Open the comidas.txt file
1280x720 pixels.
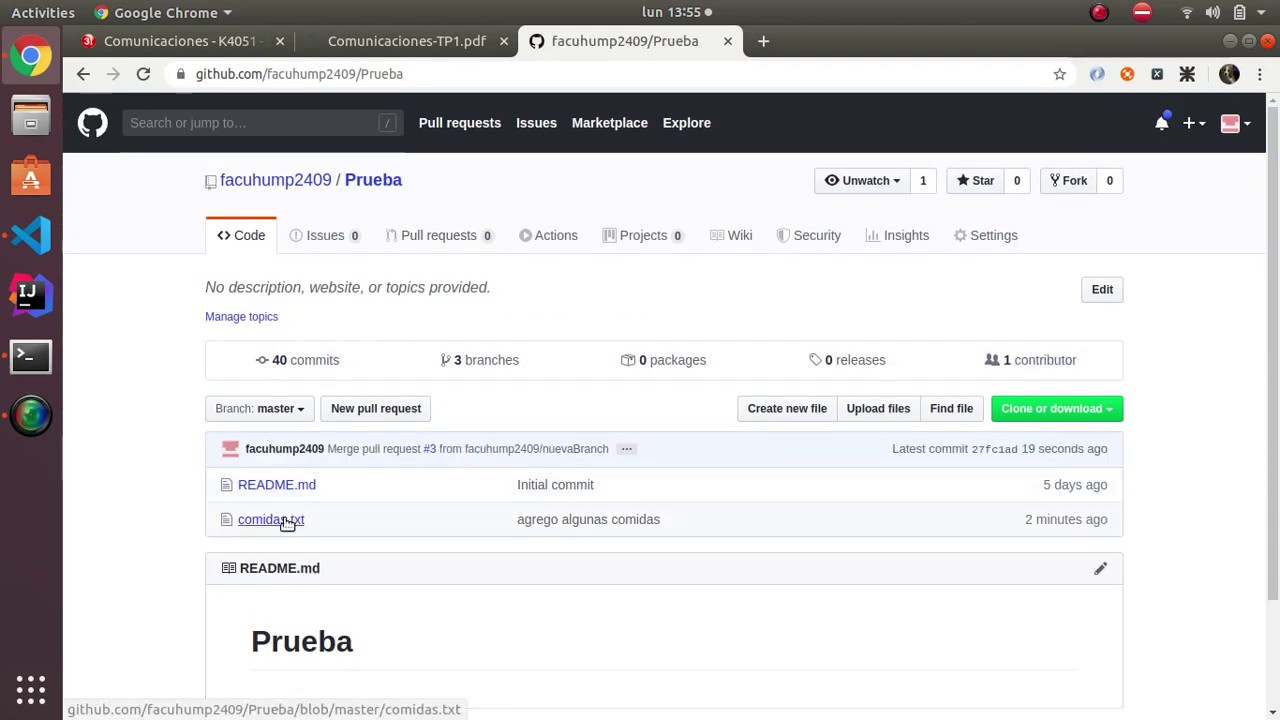tap(271, 520)
